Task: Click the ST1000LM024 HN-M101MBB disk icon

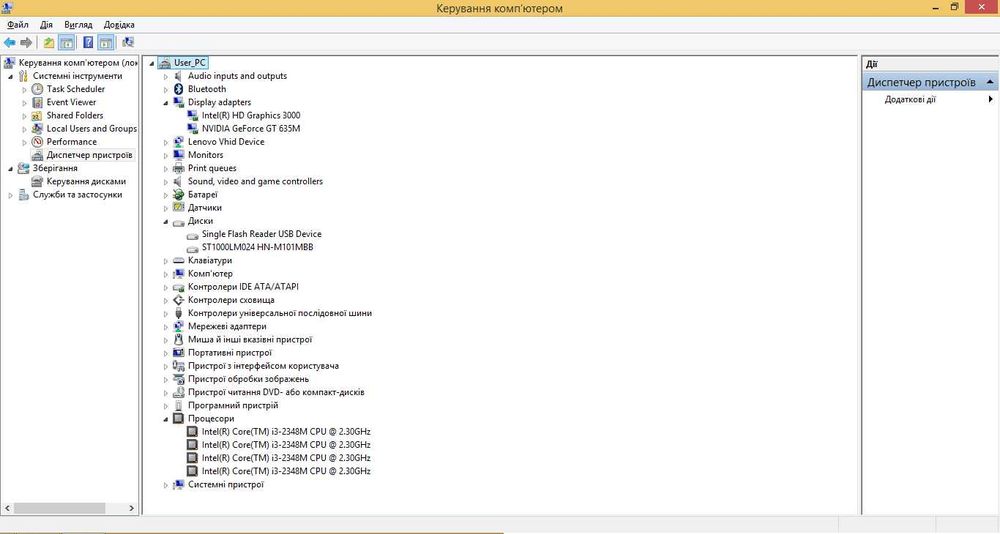Action: (x=193, y=248)
